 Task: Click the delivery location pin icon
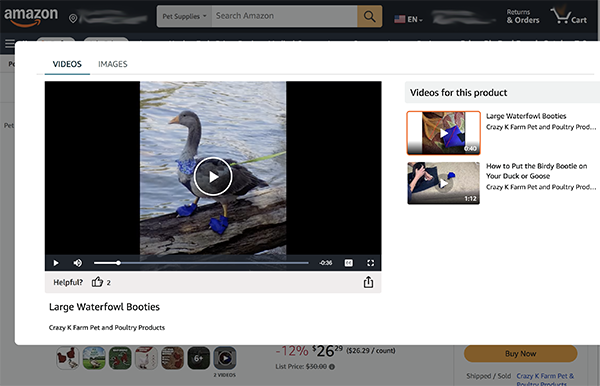pos(73,18)
